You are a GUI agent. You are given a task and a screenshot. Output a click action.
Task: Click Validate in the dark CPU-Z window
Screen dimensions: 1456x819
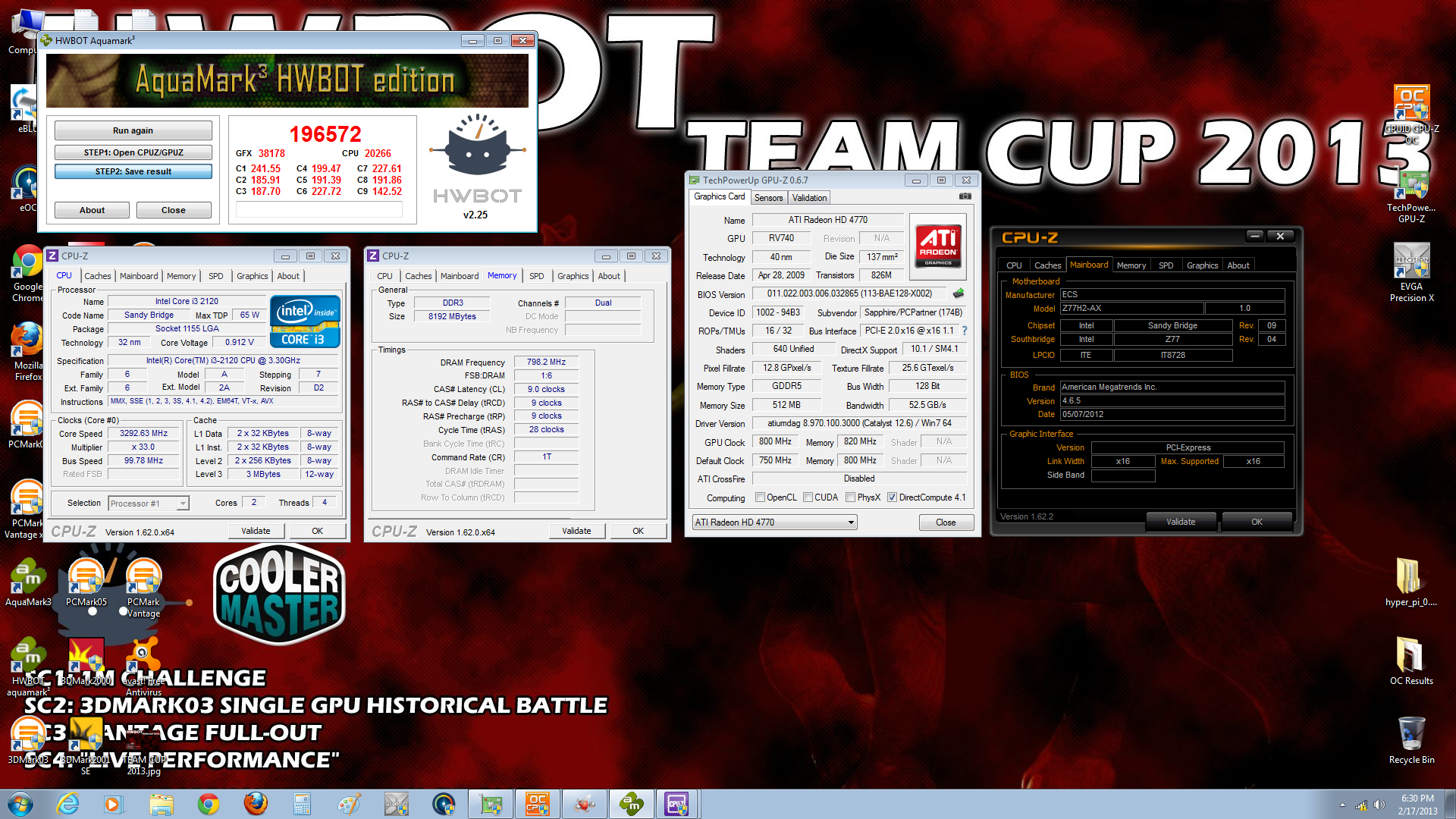(1181, 522)
